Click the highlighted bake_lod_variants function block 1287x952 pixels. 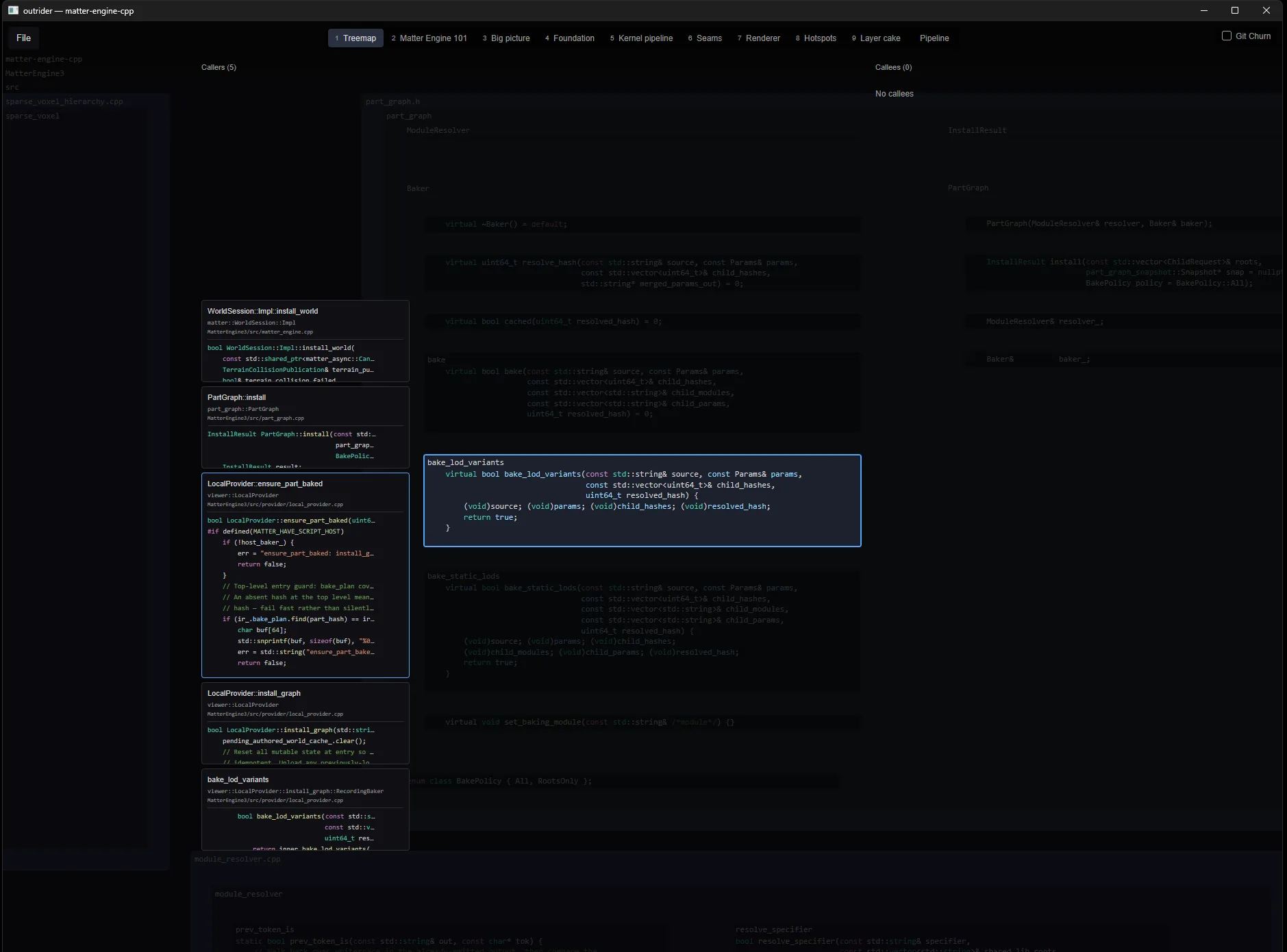pos(642,501)
